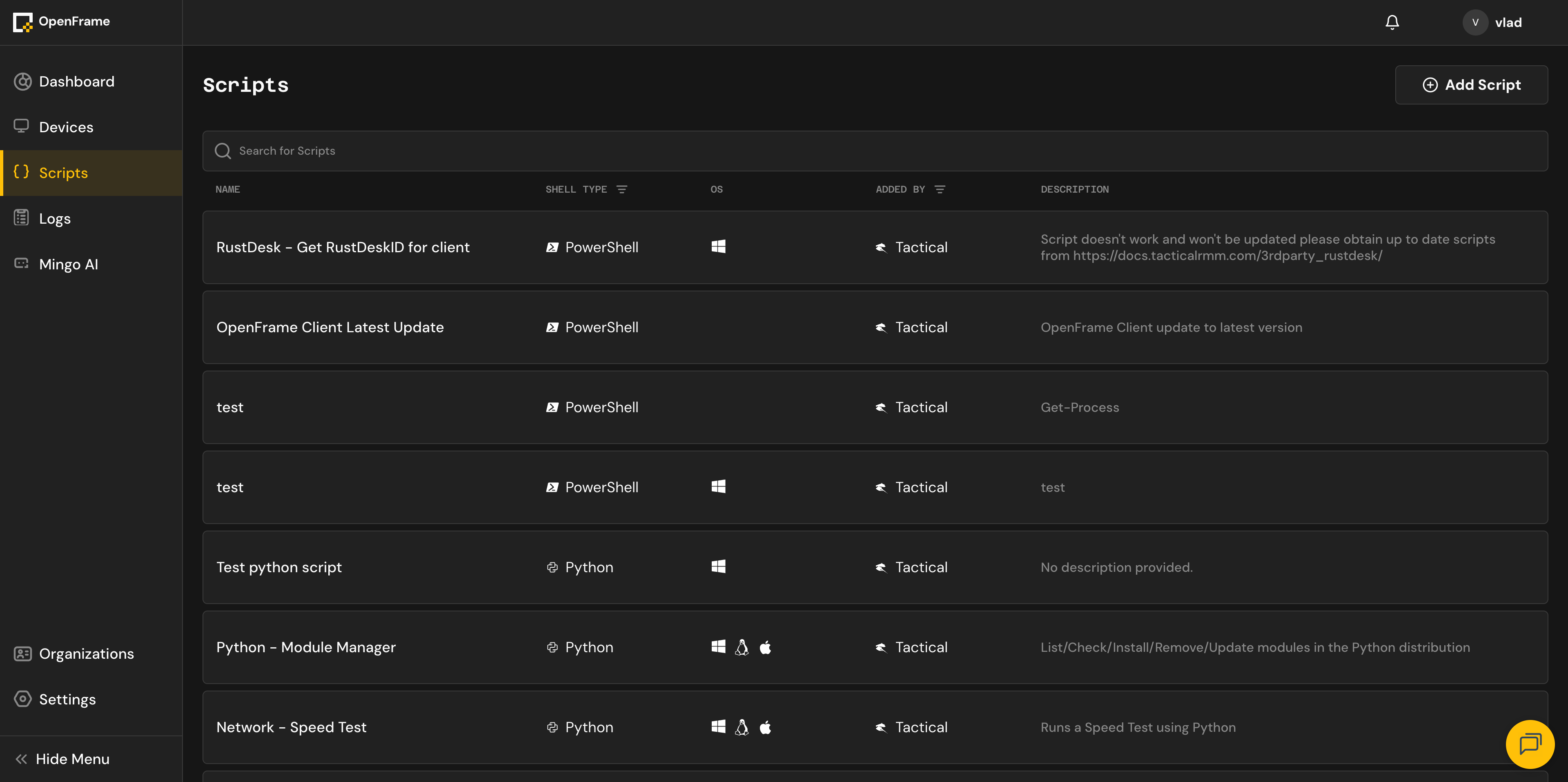Click the OpenFrame logo icon
Image resolution: width=1568 pixels, height=782 pixels.
(x=22, y=22)
